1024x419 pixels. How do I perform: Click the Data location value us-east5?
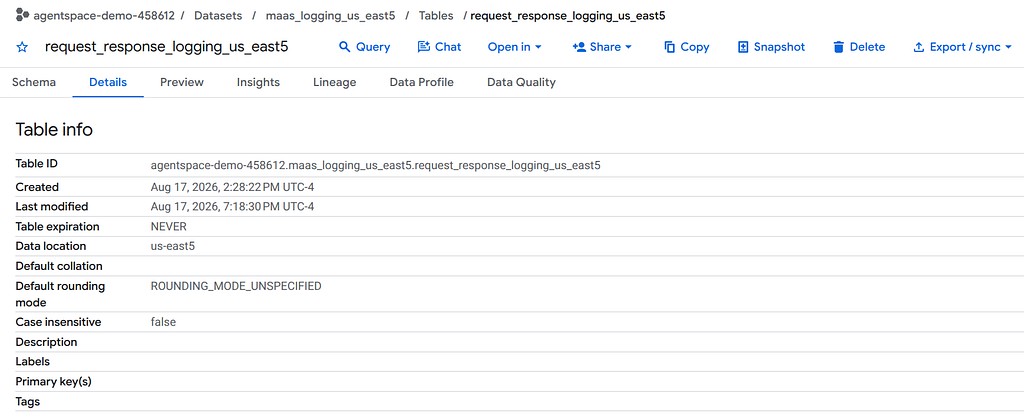[x=172, y=247]
